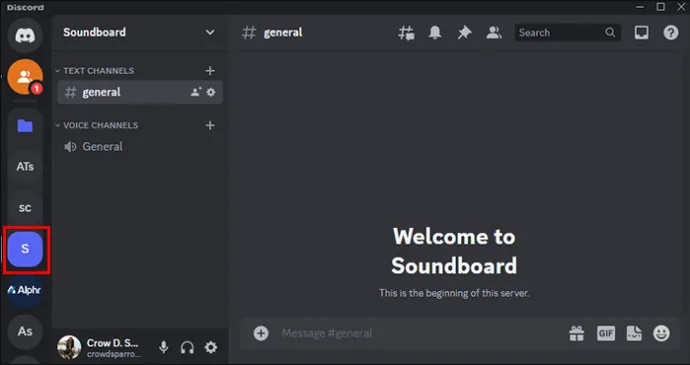
Task: Open the orange server with notification badge
Action: click(x=25, y=77)
